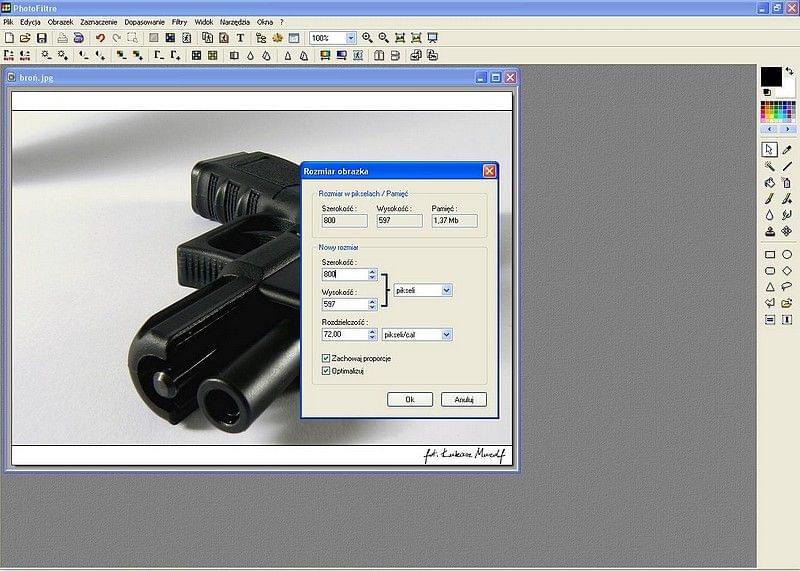Open the Dopasowanie menu
The height and width of the screenshot is (571, 800).
coord(144,22)
